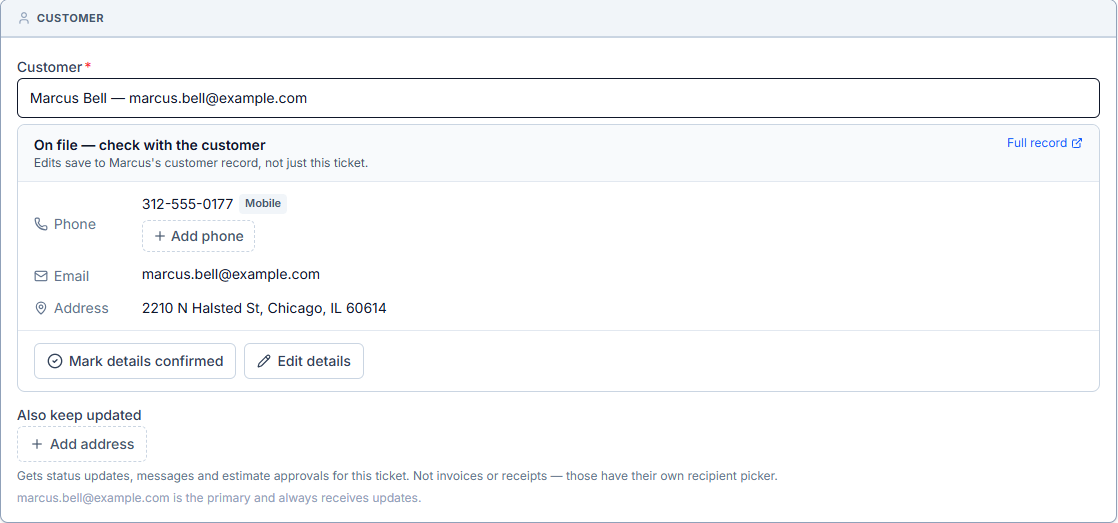Click the map pin icon in the Address row
This screenshot has height=523, width=1118.
[x=41, y=308]
